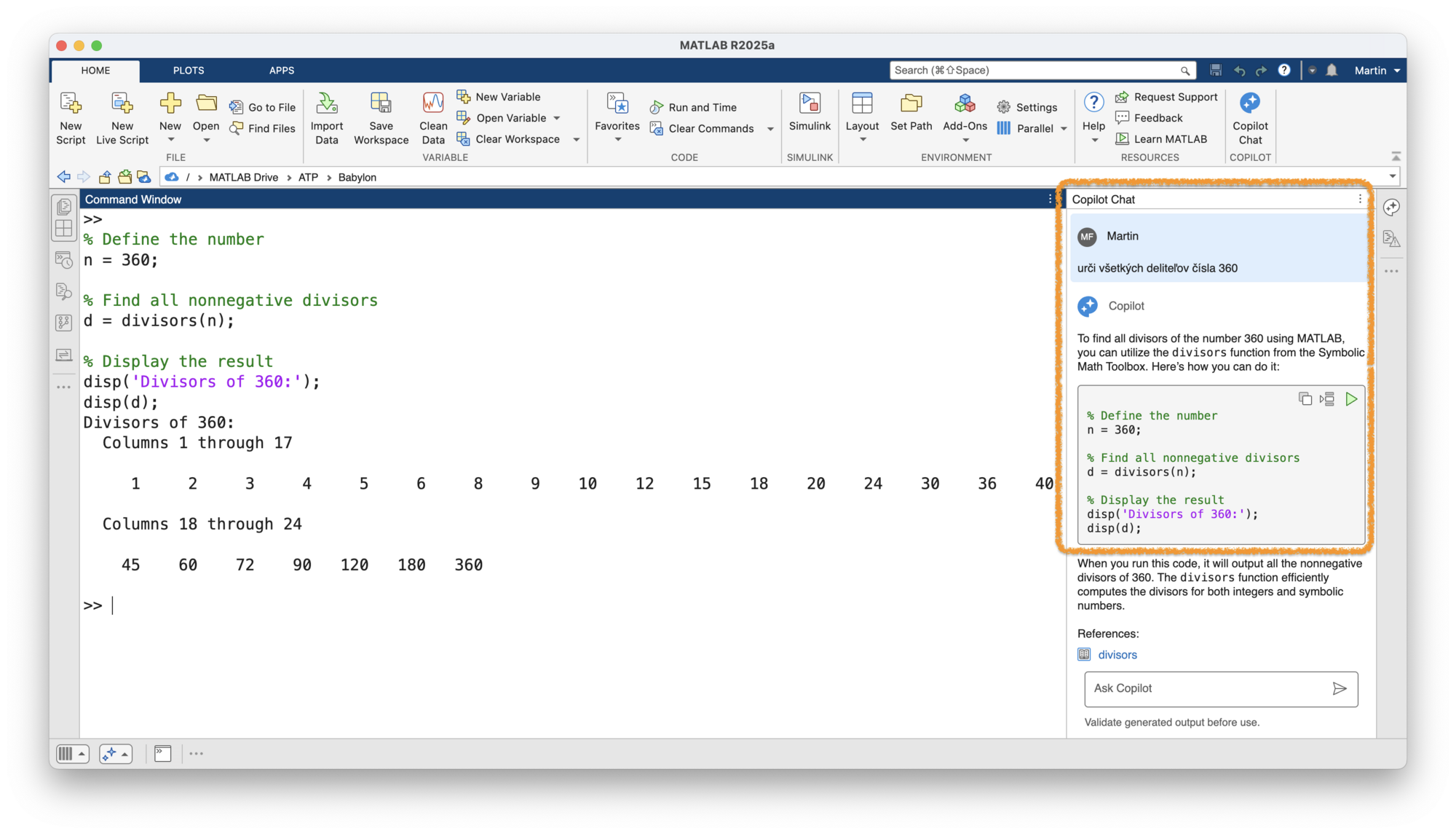
Task: Expand the Open Variable dropdown
Action: click(x=557, y=118)
